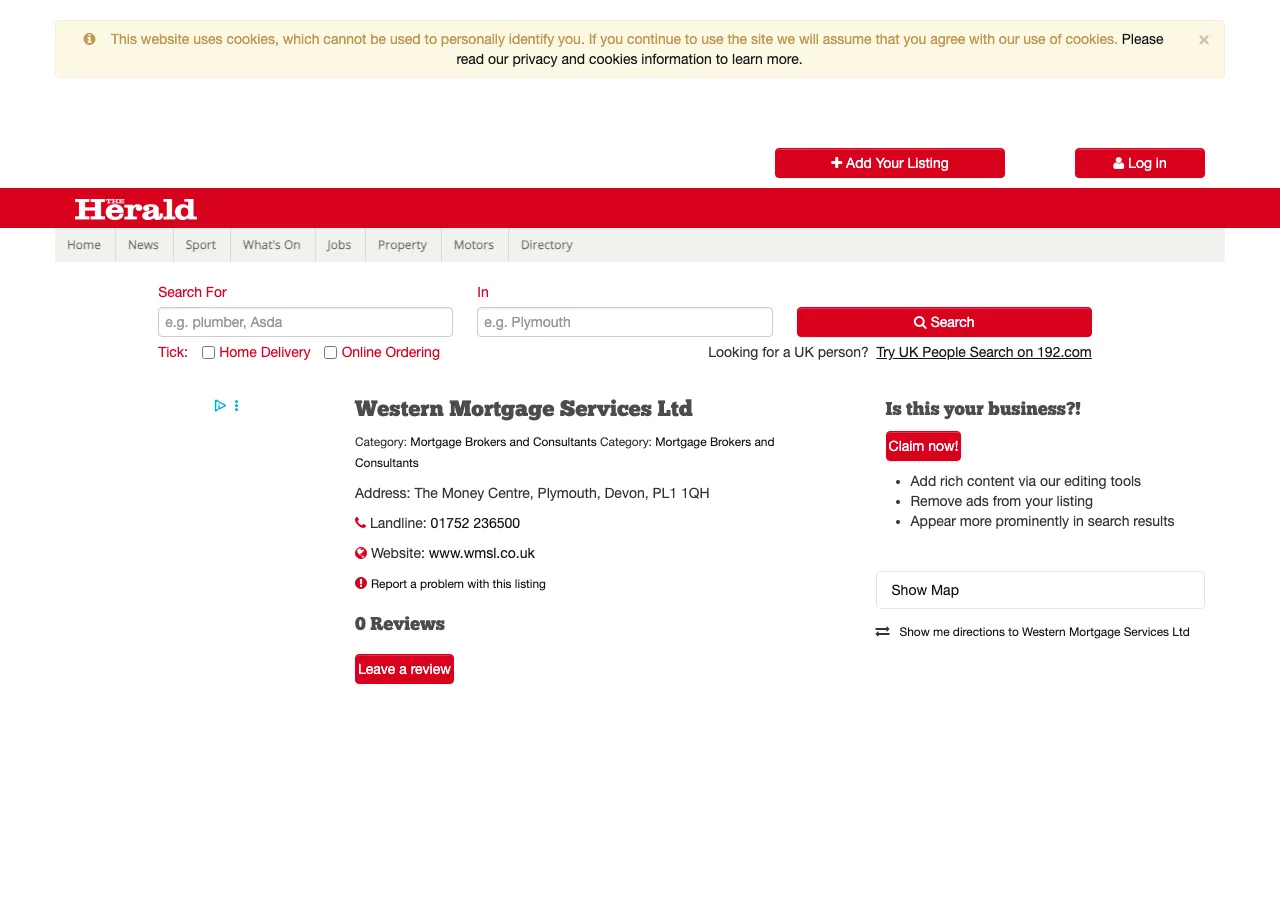Dismiss the cookies notice with the X
The image size is (1280, 900).
(1203, 39)
